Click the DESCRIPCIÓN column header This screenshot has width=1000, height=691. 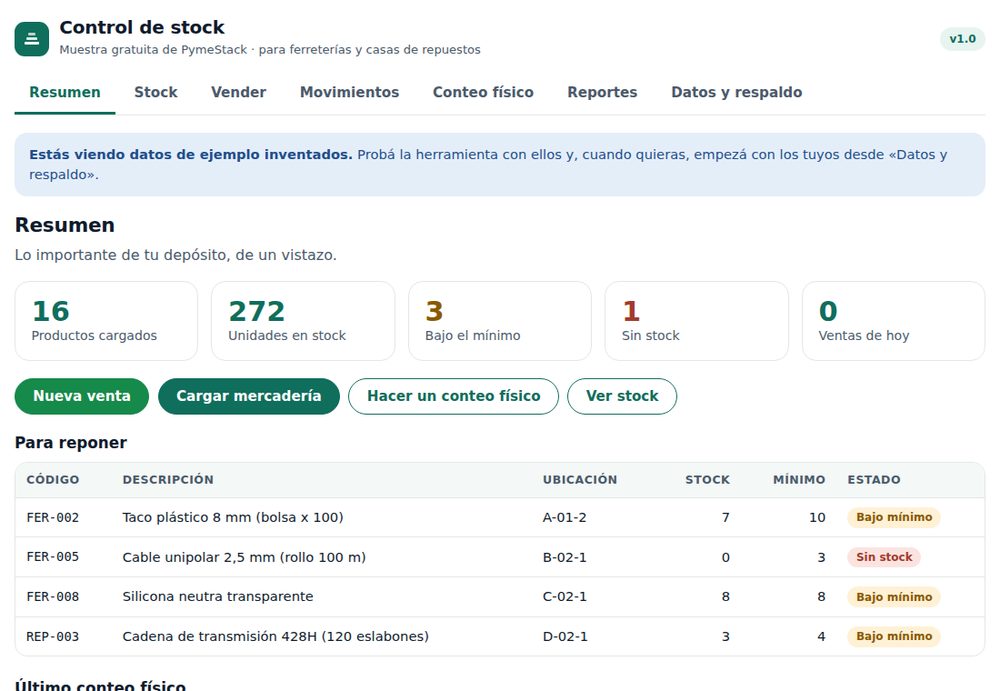click(x=168, y=480)
